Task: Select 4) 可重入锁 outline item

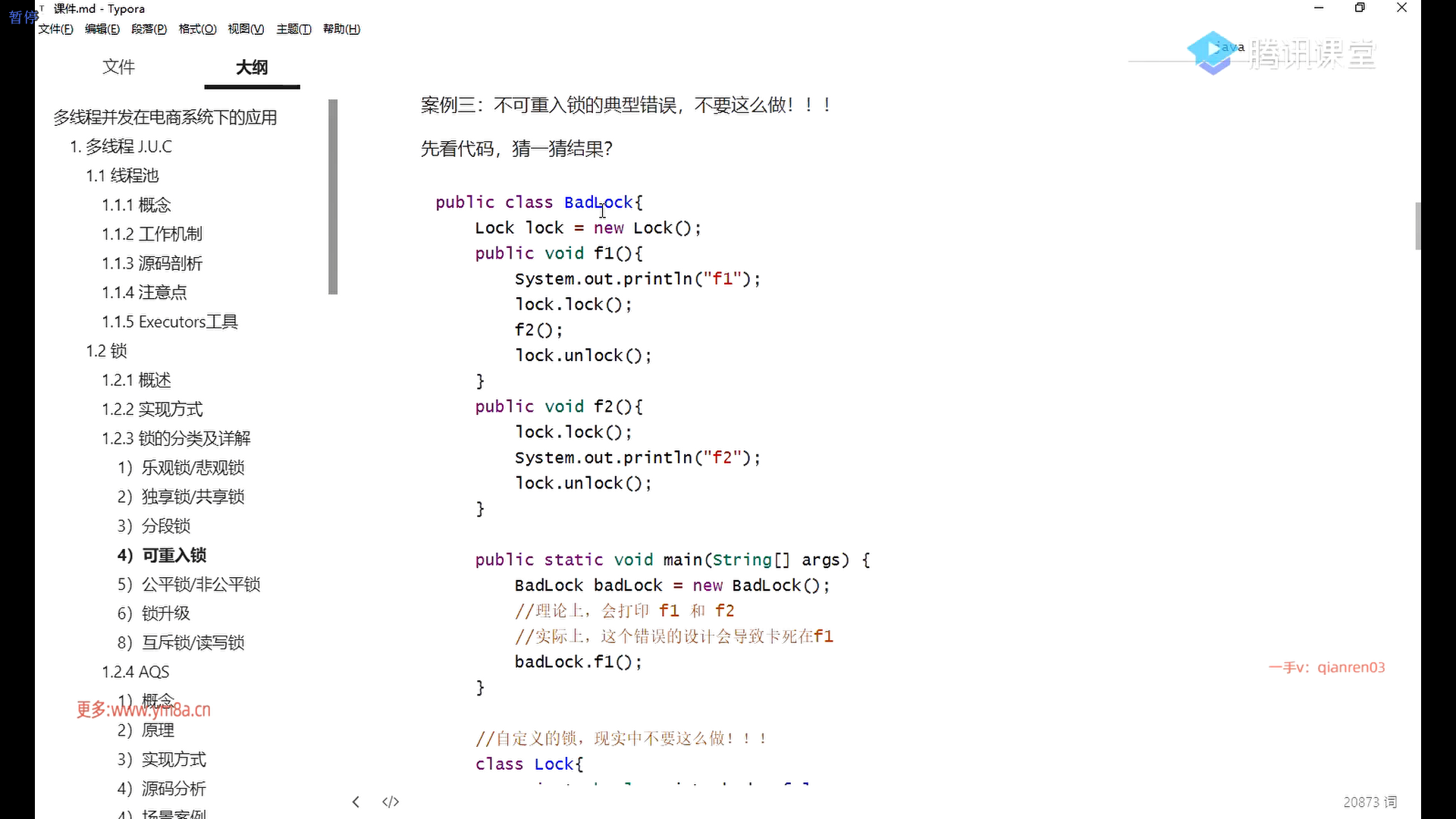Action: pyautogui.click(x=162, y=555)
